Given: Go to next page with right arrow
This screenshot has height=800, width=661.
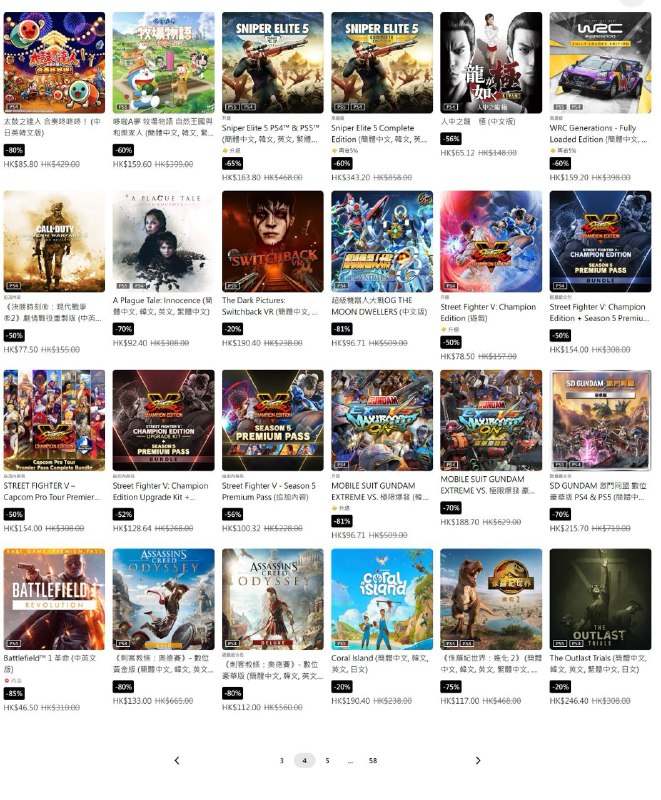Looking at the screenshot, I should pos(478,760).
